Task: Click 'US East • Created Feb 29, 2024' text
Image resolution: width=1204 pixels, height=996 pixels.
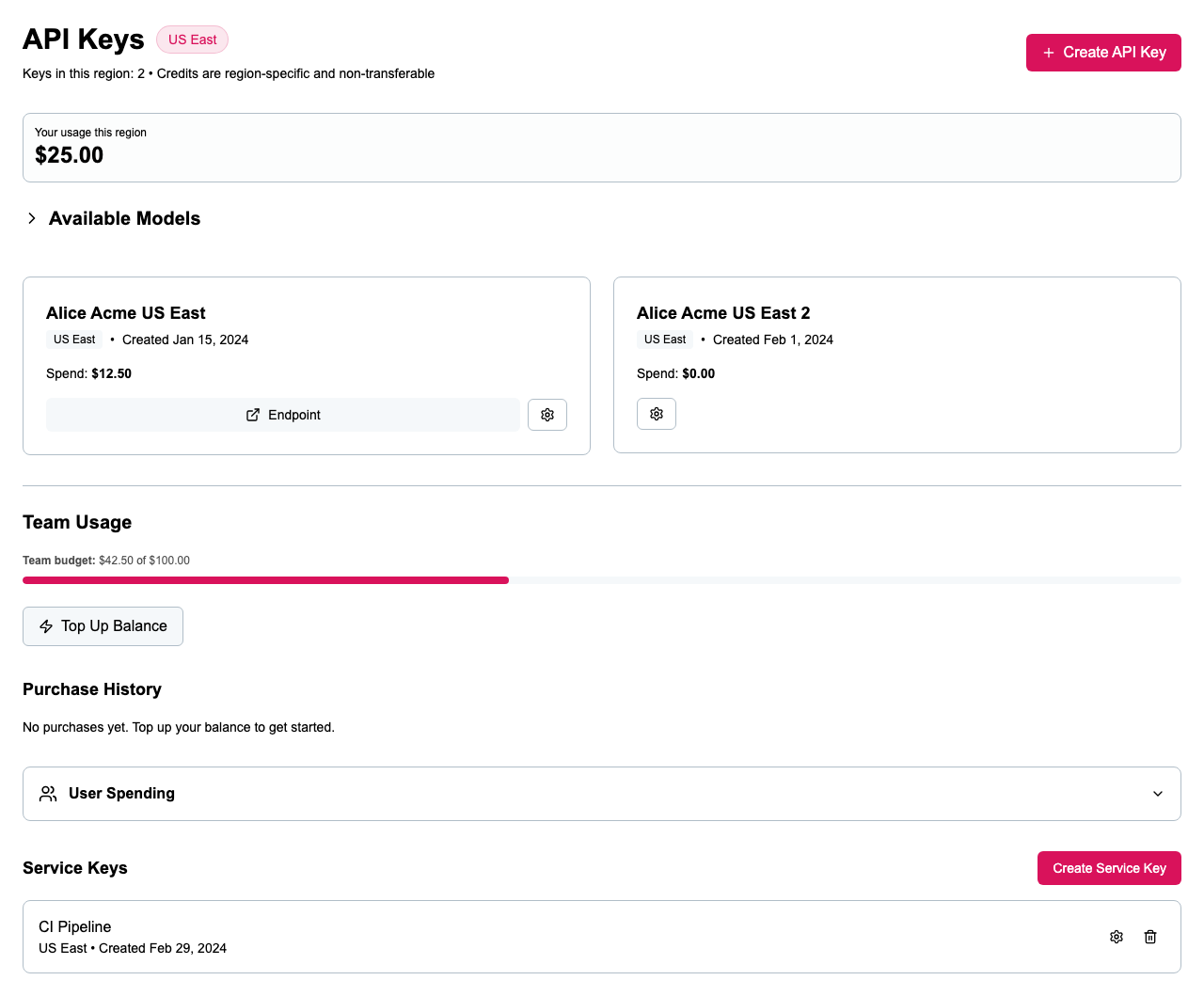Action: click(133, 948)
